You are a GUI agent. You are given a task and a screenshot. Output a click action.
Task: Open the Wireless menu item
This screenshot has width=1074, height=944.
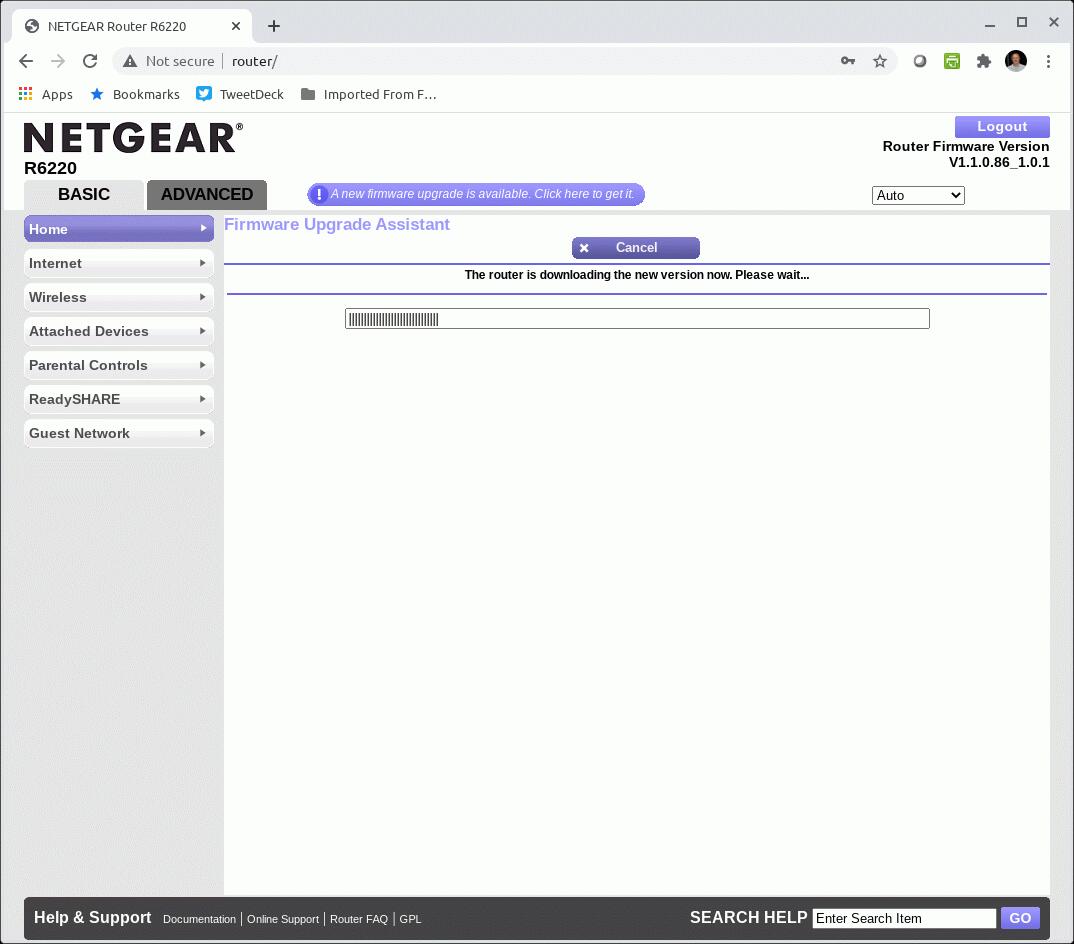pyautogui.click(x=118, y=297)
